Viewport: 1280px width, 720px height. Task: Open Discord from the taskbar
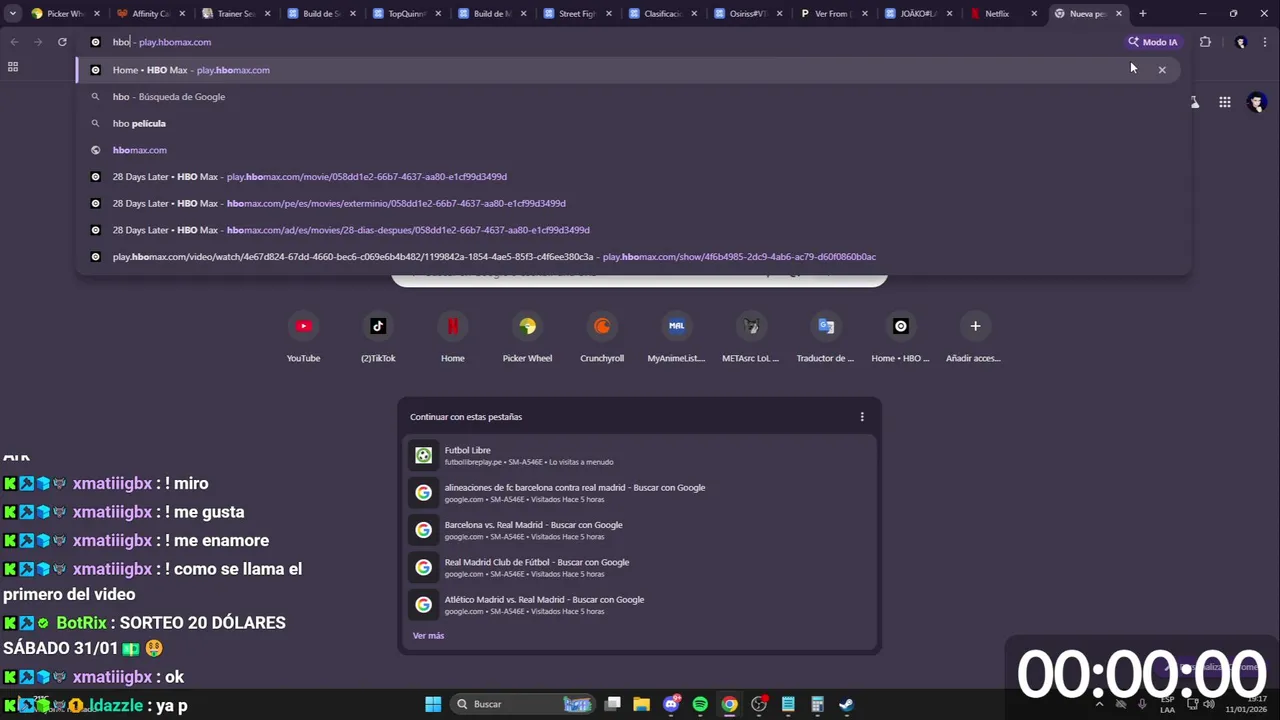point(671,704)
